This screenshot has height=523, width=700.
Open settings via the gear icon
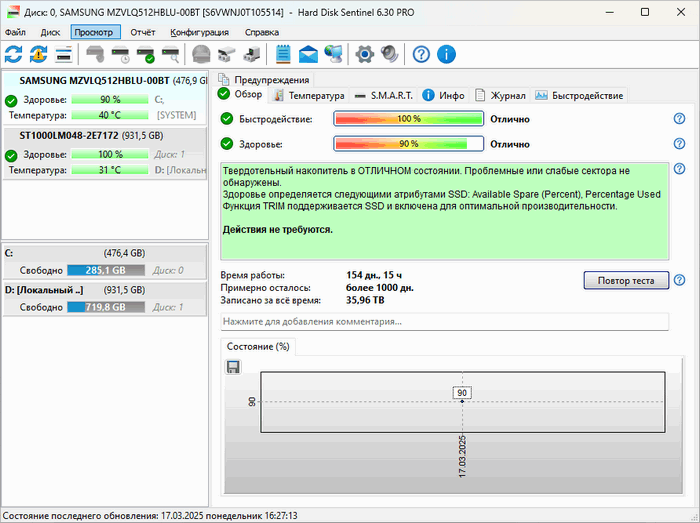click(365, 54)
